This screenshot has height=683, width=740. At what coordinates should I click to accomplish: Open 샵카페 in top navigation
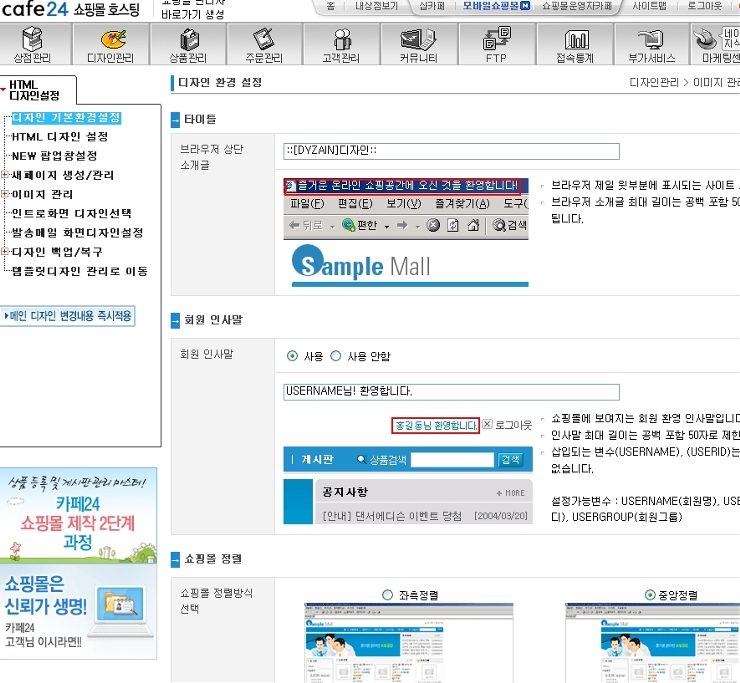432,6
